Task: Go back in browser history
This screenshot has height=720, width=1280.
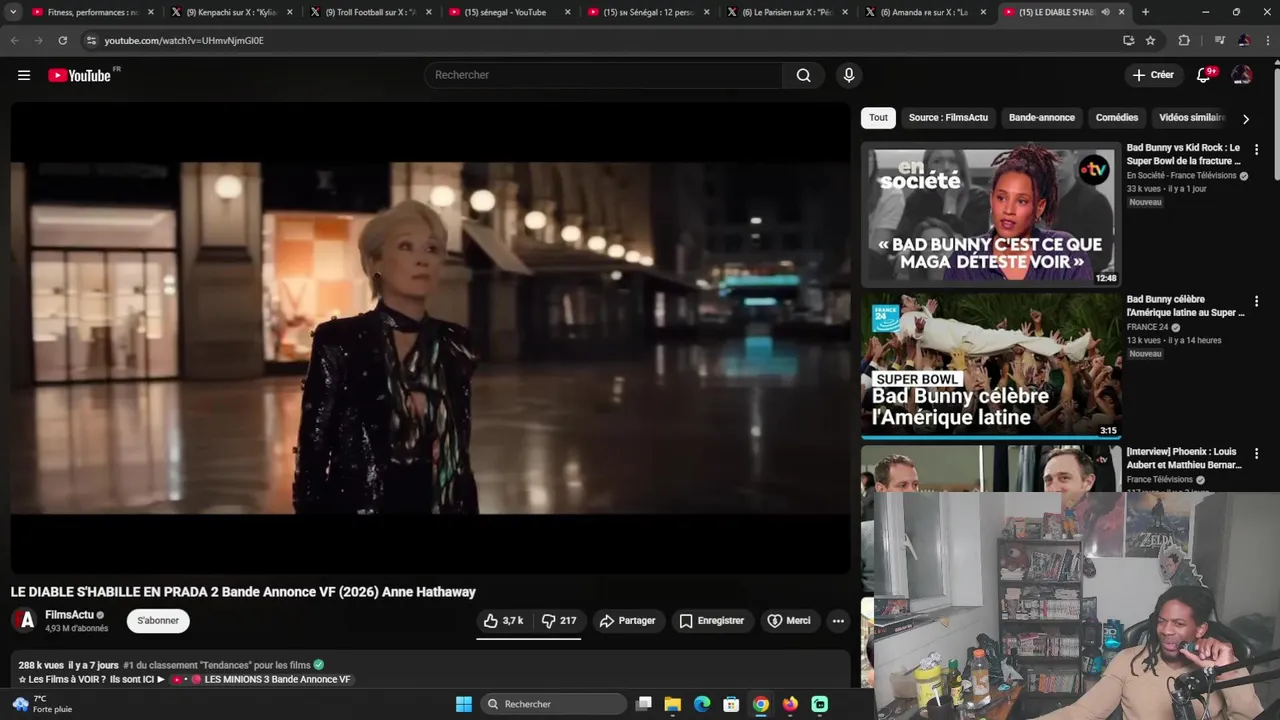Action: (x=14, y=40)
